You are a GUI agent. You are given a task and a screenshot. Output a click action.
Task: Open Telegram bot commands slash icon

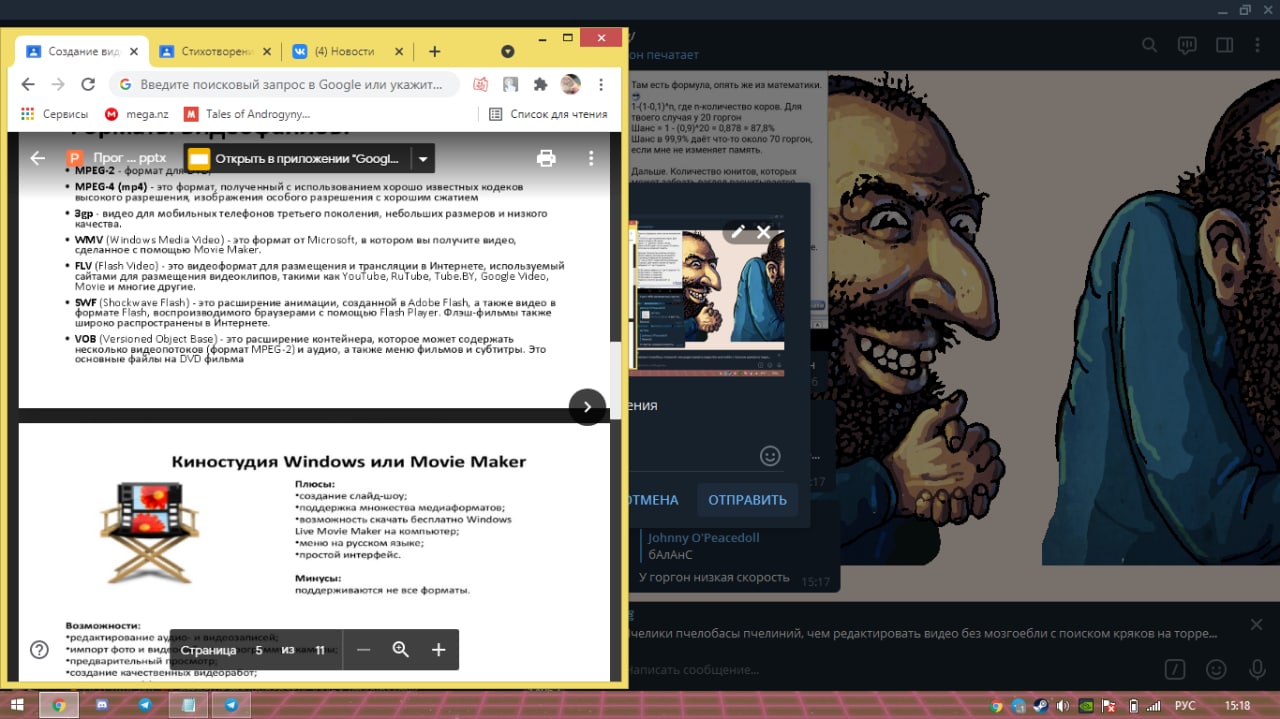click(x=1177, y=669)
